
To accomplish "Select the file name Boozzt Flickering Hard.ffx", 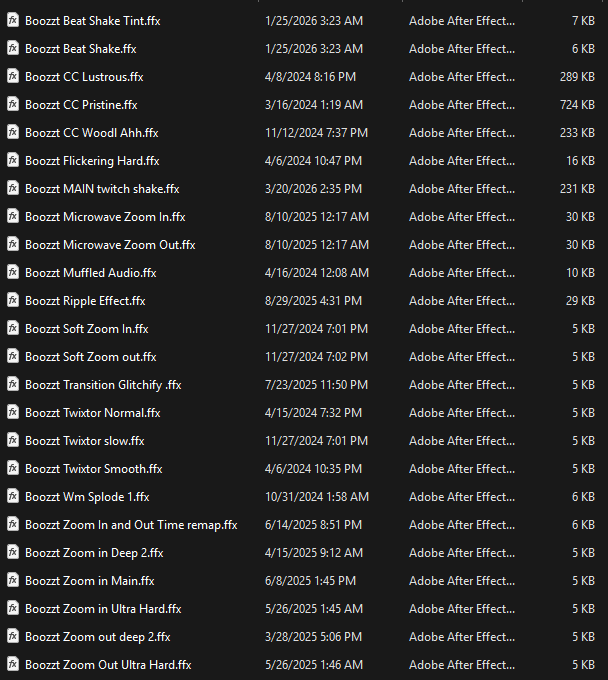I will [92, 161].
